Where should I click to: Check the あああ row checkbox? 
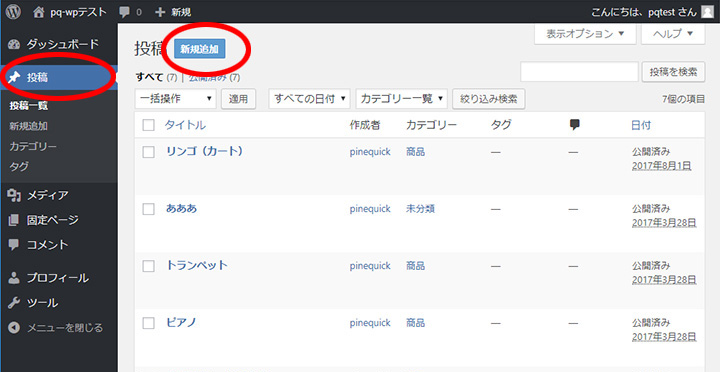tap(148, 209)
